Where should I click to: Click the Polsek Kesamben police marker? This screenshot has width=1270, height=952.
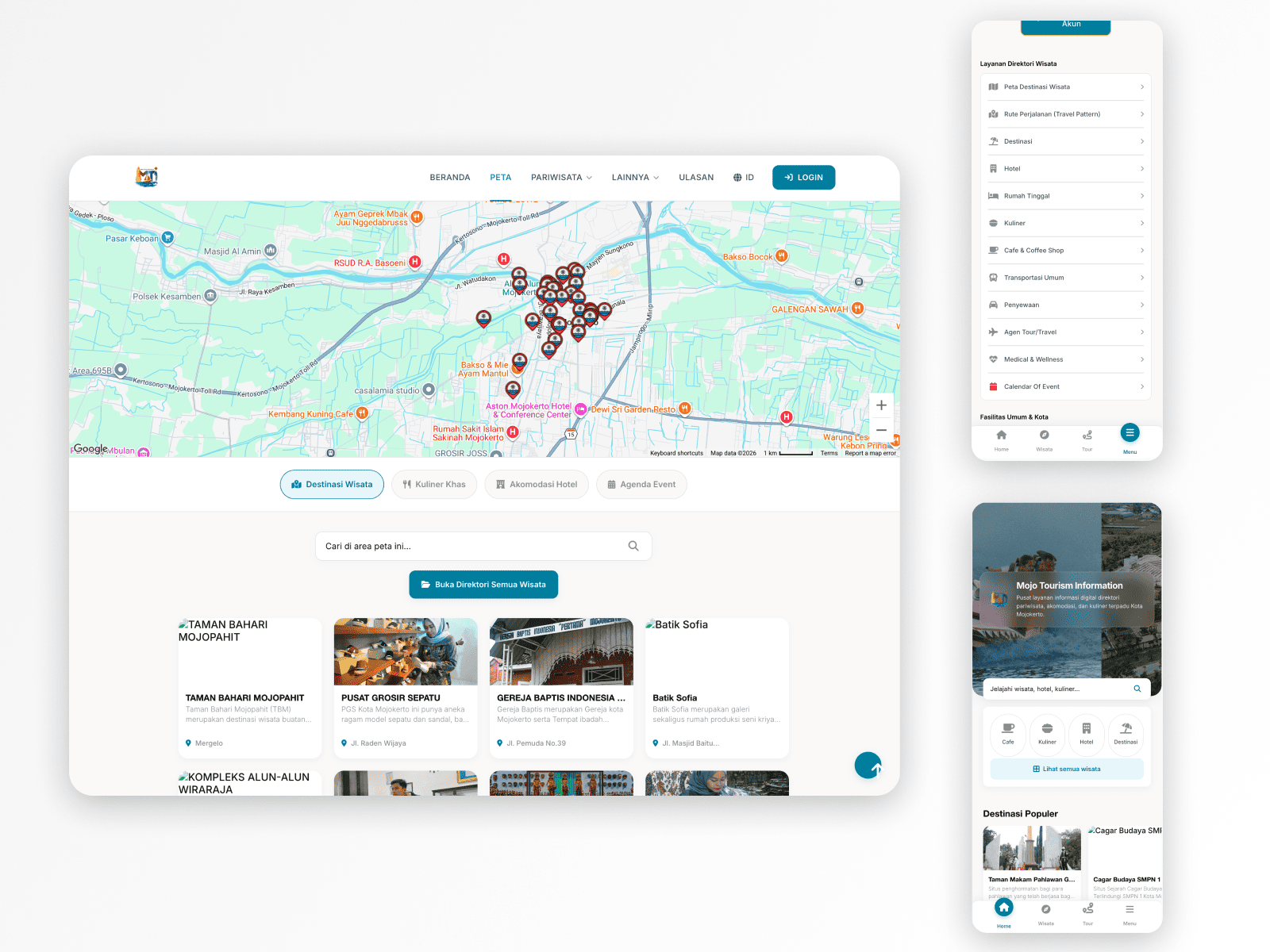(210, 296)
